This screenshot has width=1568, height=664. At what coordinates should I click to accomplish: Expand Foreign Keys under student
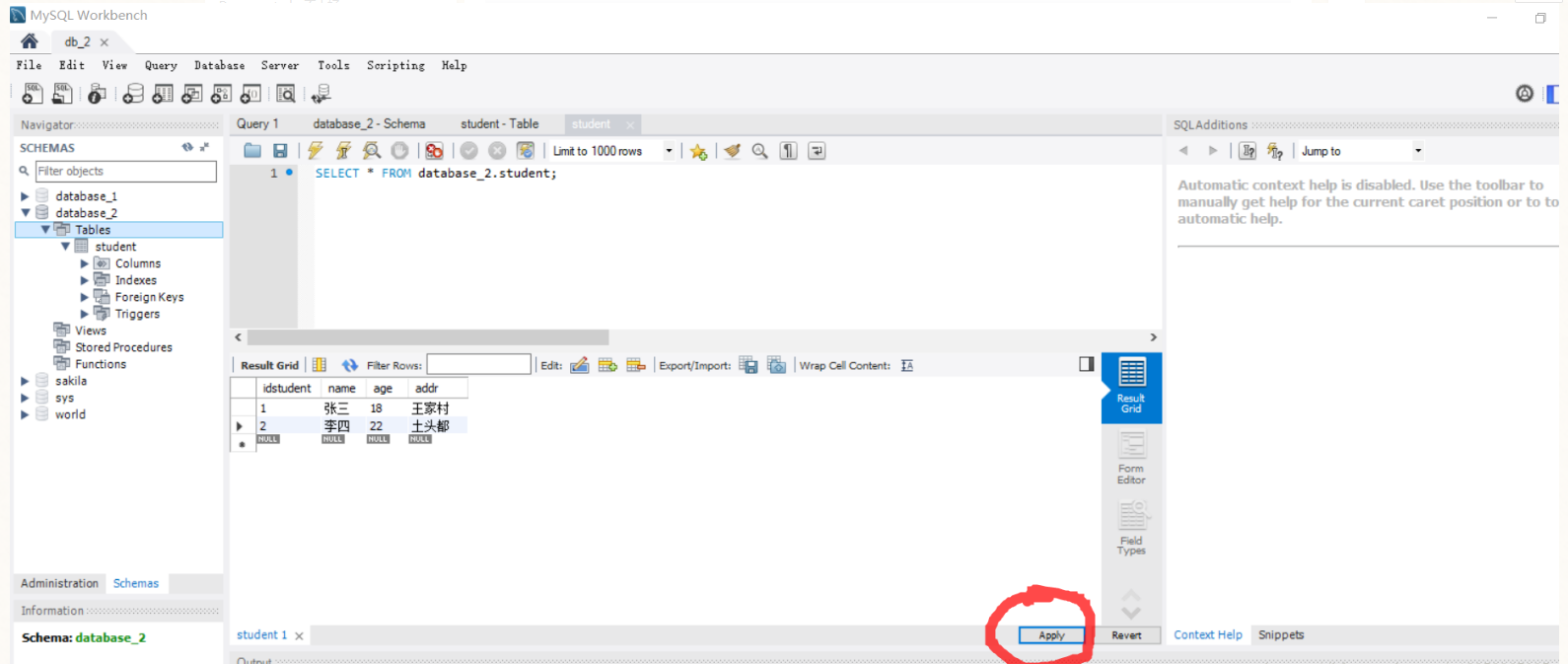pos(85,297)
